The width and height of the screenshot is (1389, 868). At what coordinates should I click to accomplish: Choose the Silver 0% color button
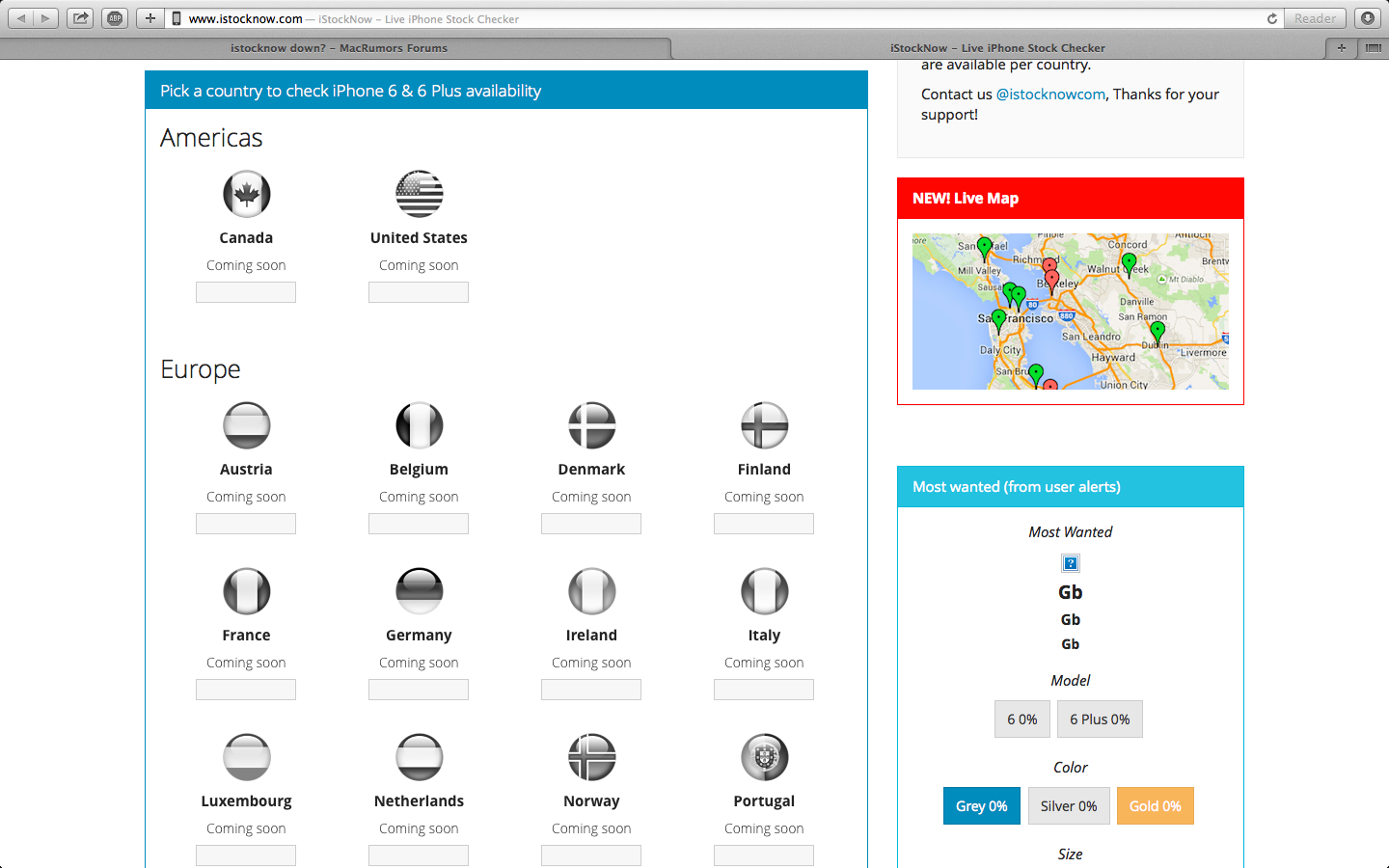[1069, 806]
